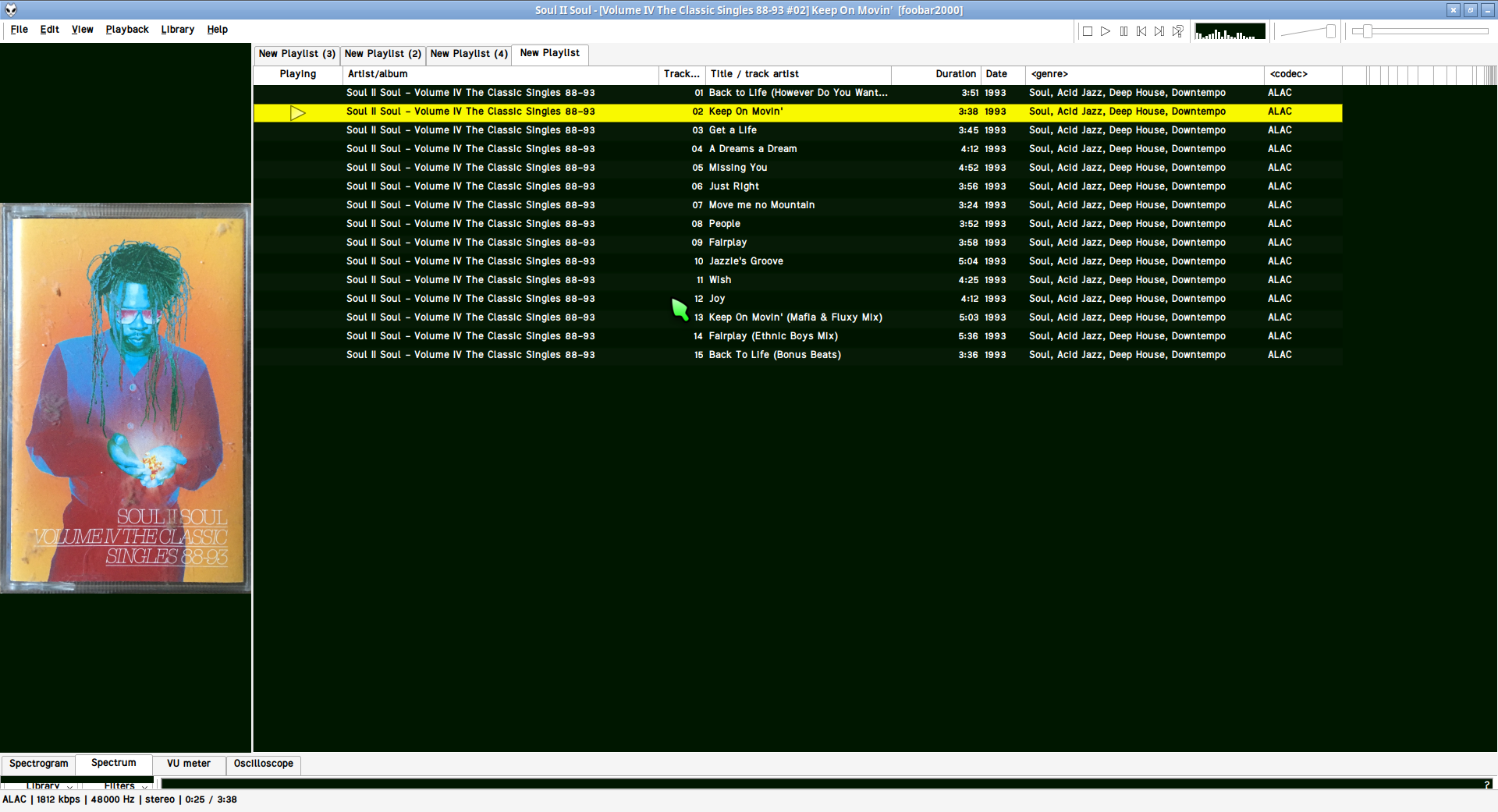Click the album text in the Missing You row
Viewport: 1498px width, 812px height.
pos(470,168)
